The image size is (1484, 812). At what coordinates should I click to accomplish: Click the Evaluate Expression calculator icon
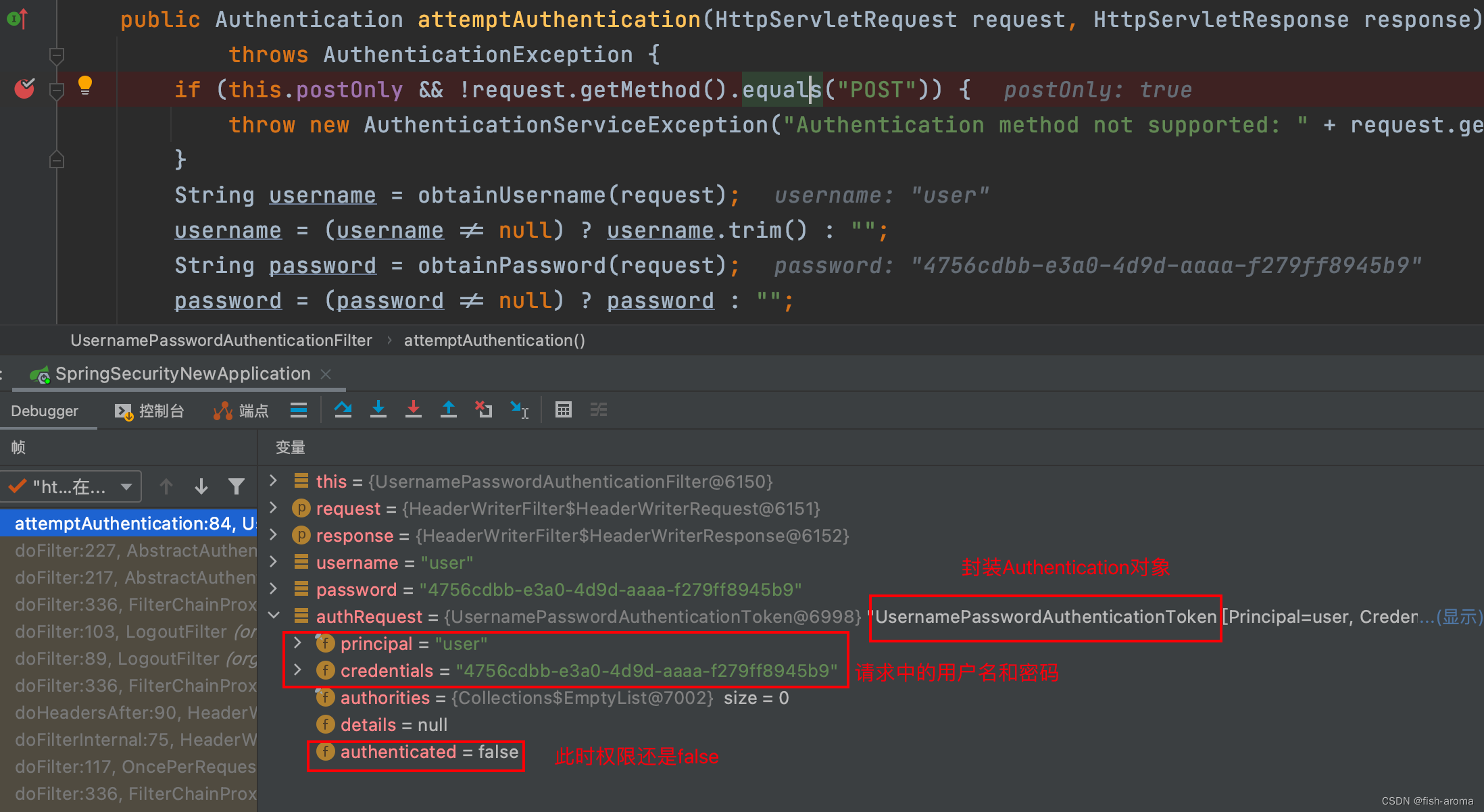click(564, 409)
